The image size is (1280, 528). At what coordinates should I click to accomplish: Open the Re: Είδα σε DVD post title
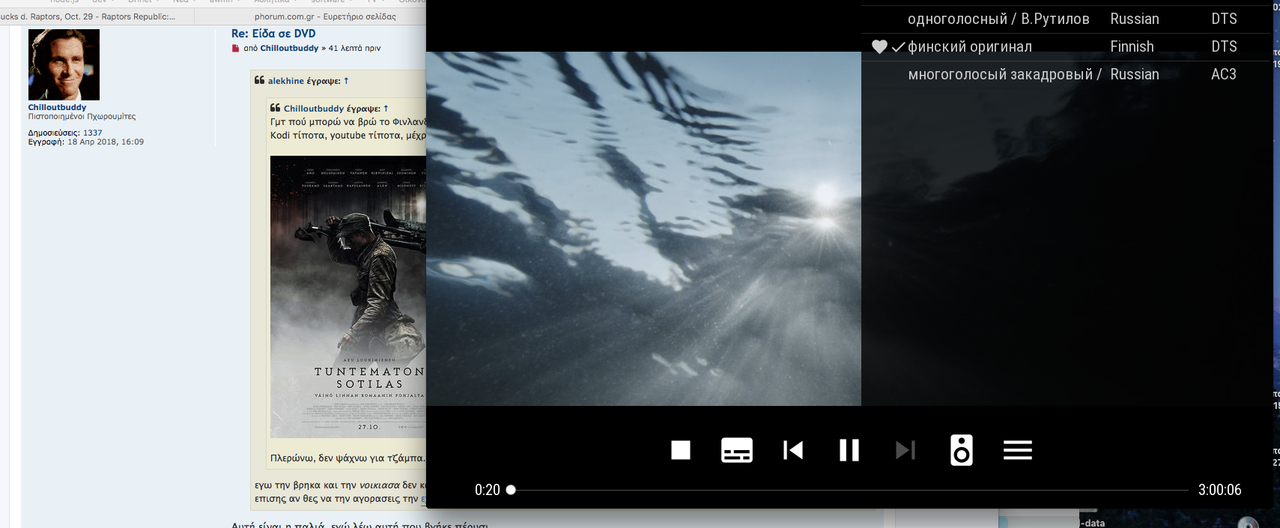(273, 34)
